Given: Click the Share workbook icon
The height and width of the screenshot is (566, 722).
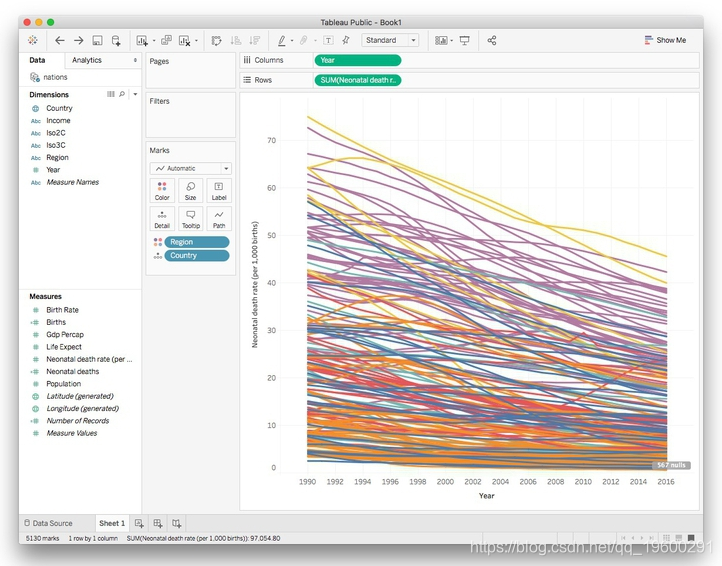Looking at the screenshot, I should pyautogui.click(x=492, y=41).
